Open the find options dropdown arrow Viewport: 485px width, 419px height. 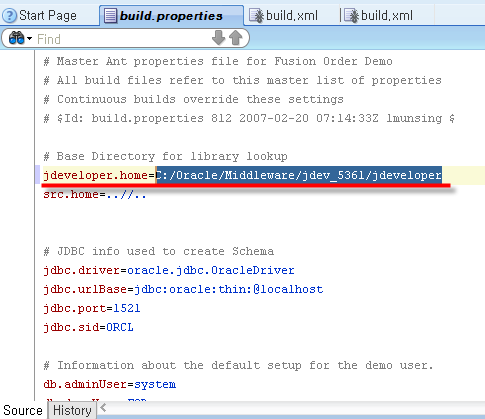[x=30, y=39]
